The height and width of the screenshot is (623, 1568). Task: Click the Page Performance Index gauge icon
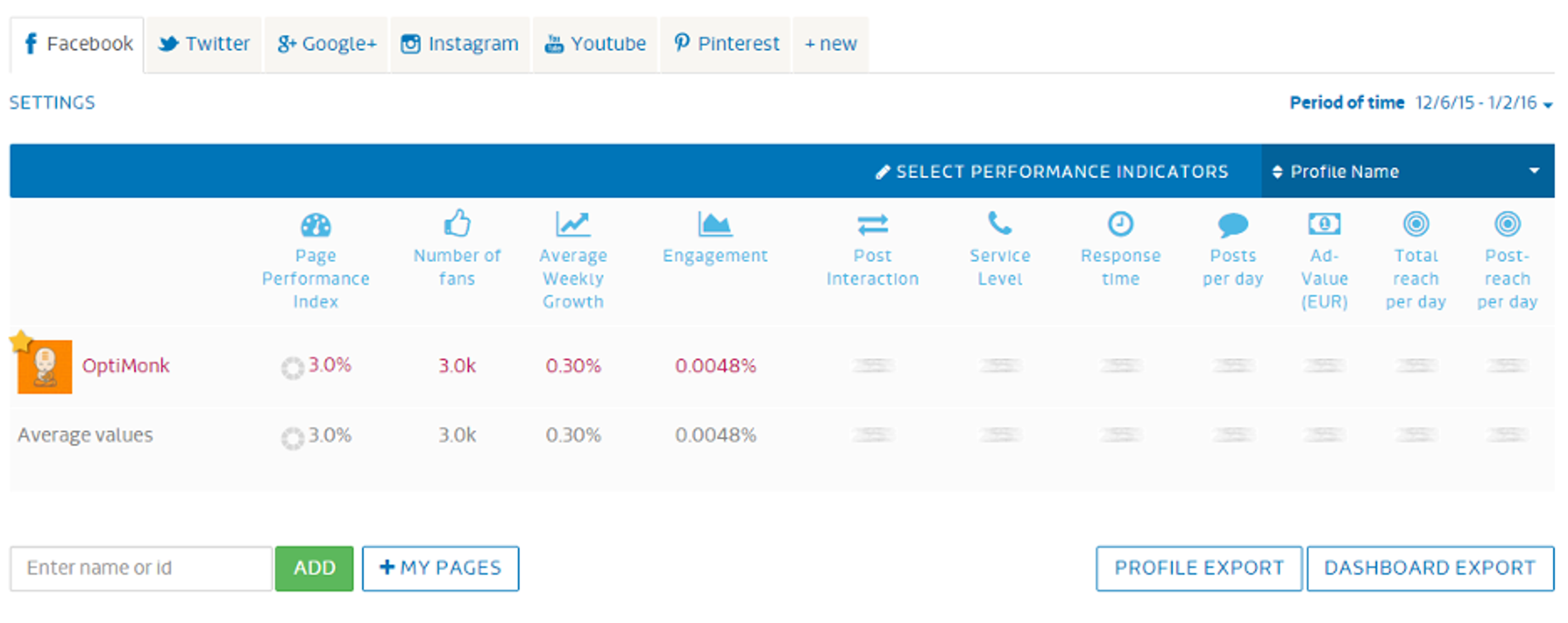point(315,225)
